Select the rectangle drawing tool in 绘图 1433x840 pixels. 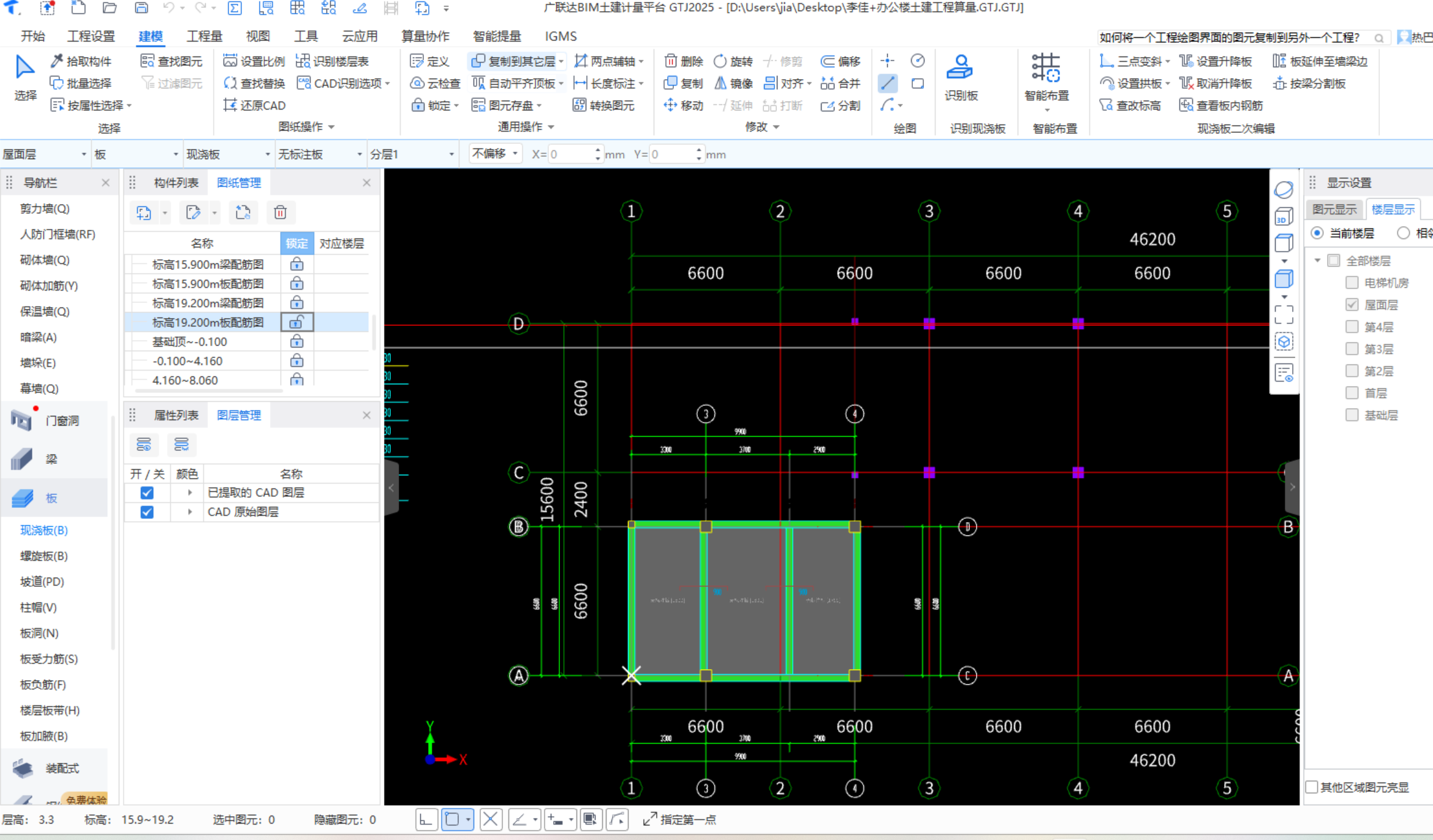(918, 83)
